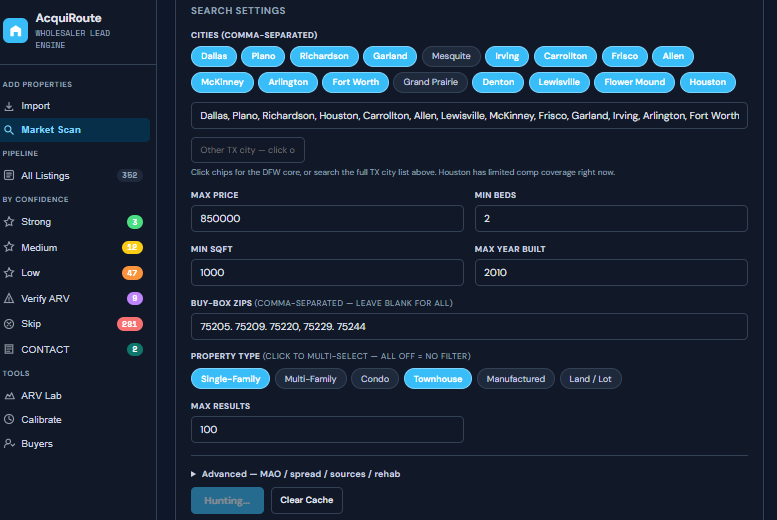Click the ARV Lab chart icon
Image resolution: width=777 pixels, height=520 pixels.
(x=9, y=396)
